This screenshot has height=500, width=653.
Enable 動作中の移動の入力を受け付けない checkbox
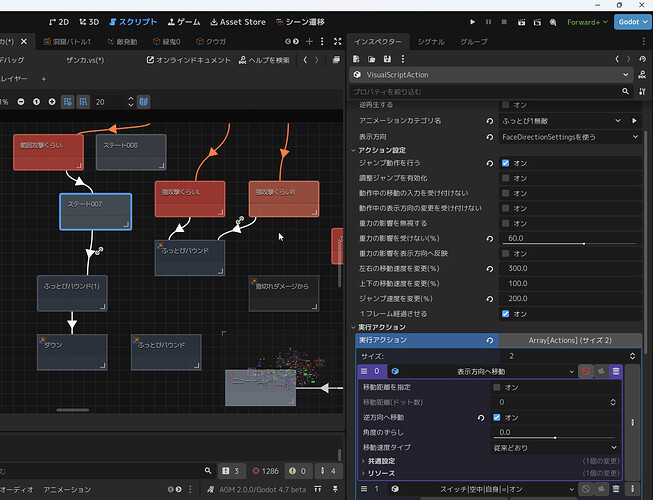(505, 193)
